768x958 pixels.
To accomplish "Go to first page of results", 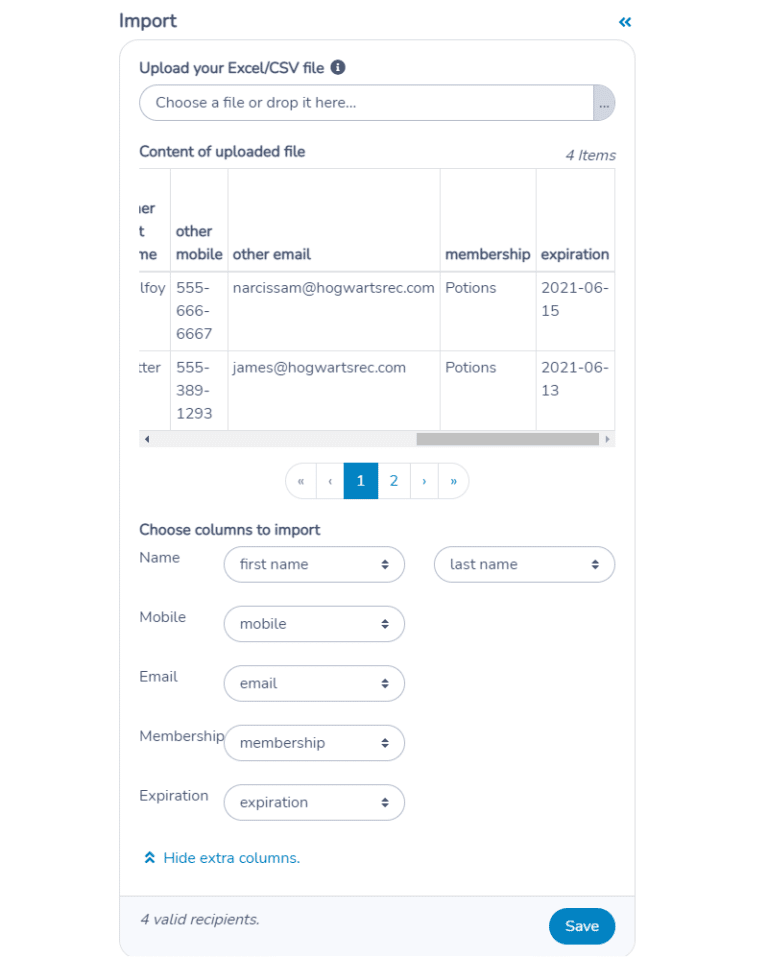I will pyautogui.click(x=301, y=481).
